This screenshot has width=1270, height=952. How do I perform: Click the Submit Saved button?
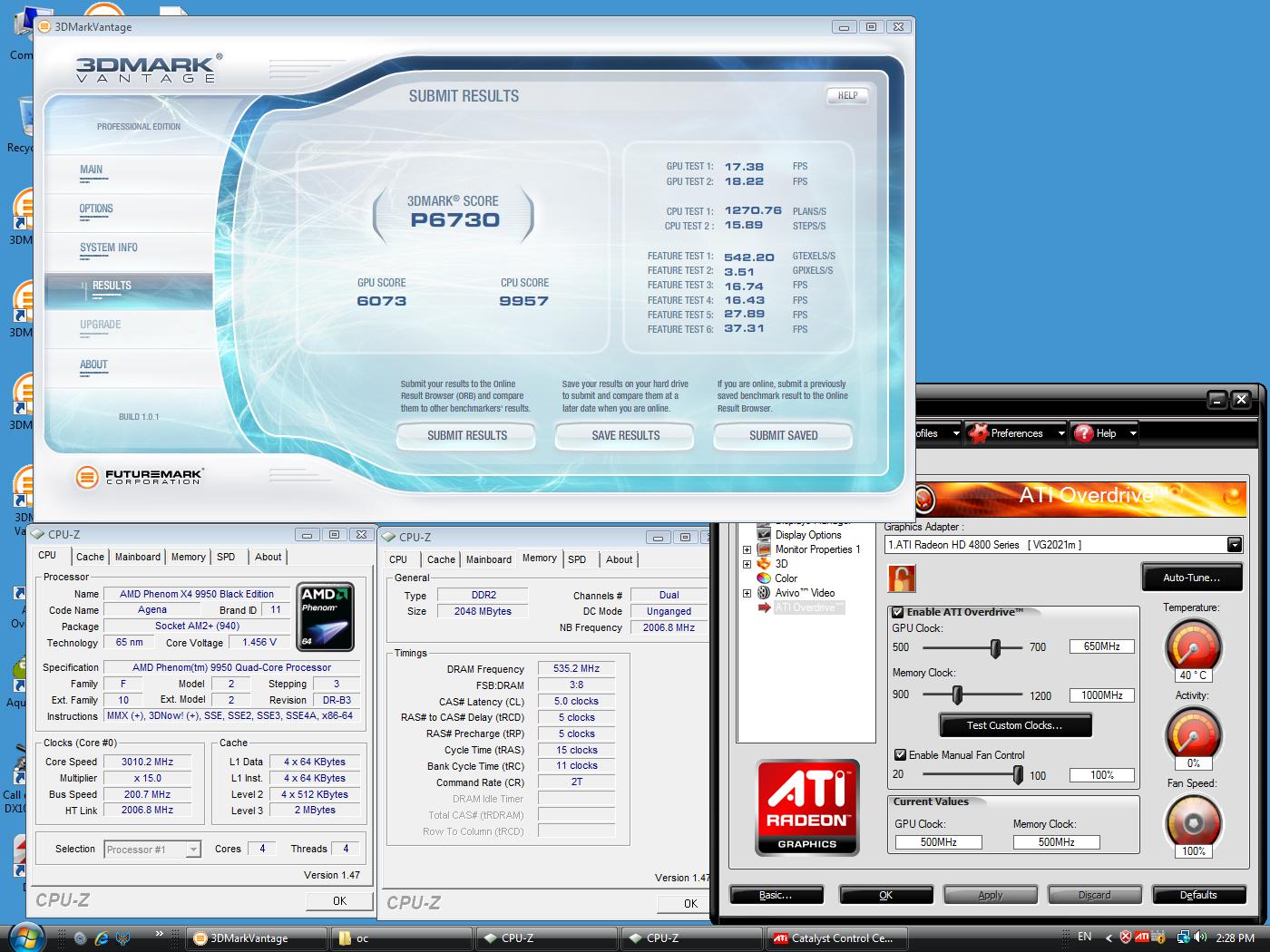[784, 435]
